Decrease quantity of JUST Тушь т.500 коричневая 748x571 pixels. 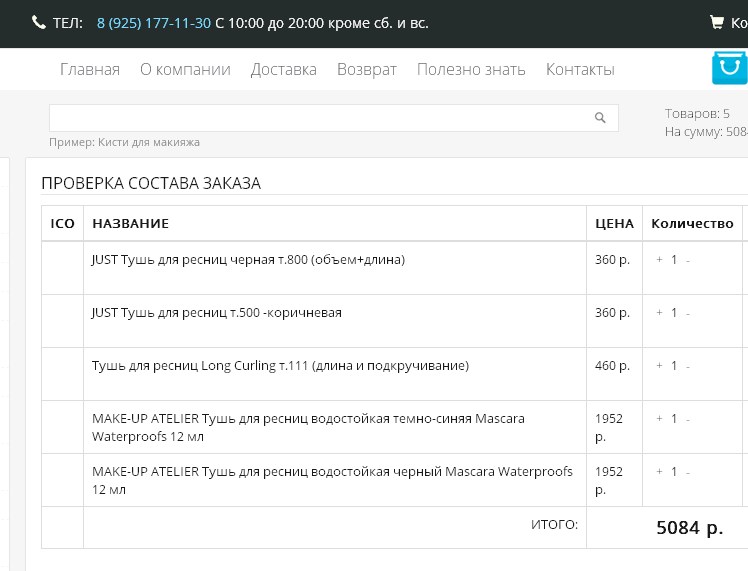(x=687, y=314)
